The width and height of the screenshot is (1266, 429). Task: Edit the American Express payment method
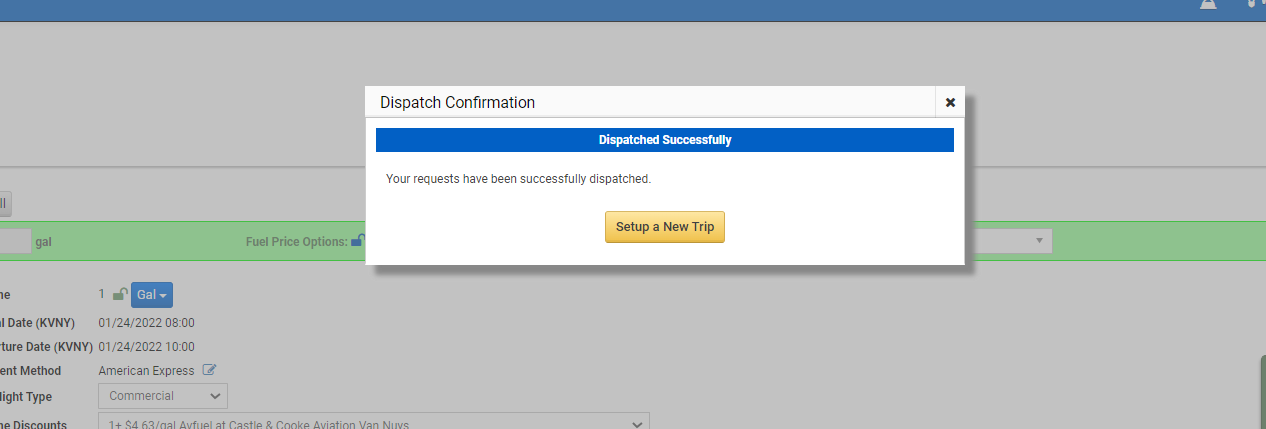[x=209, y=370]
